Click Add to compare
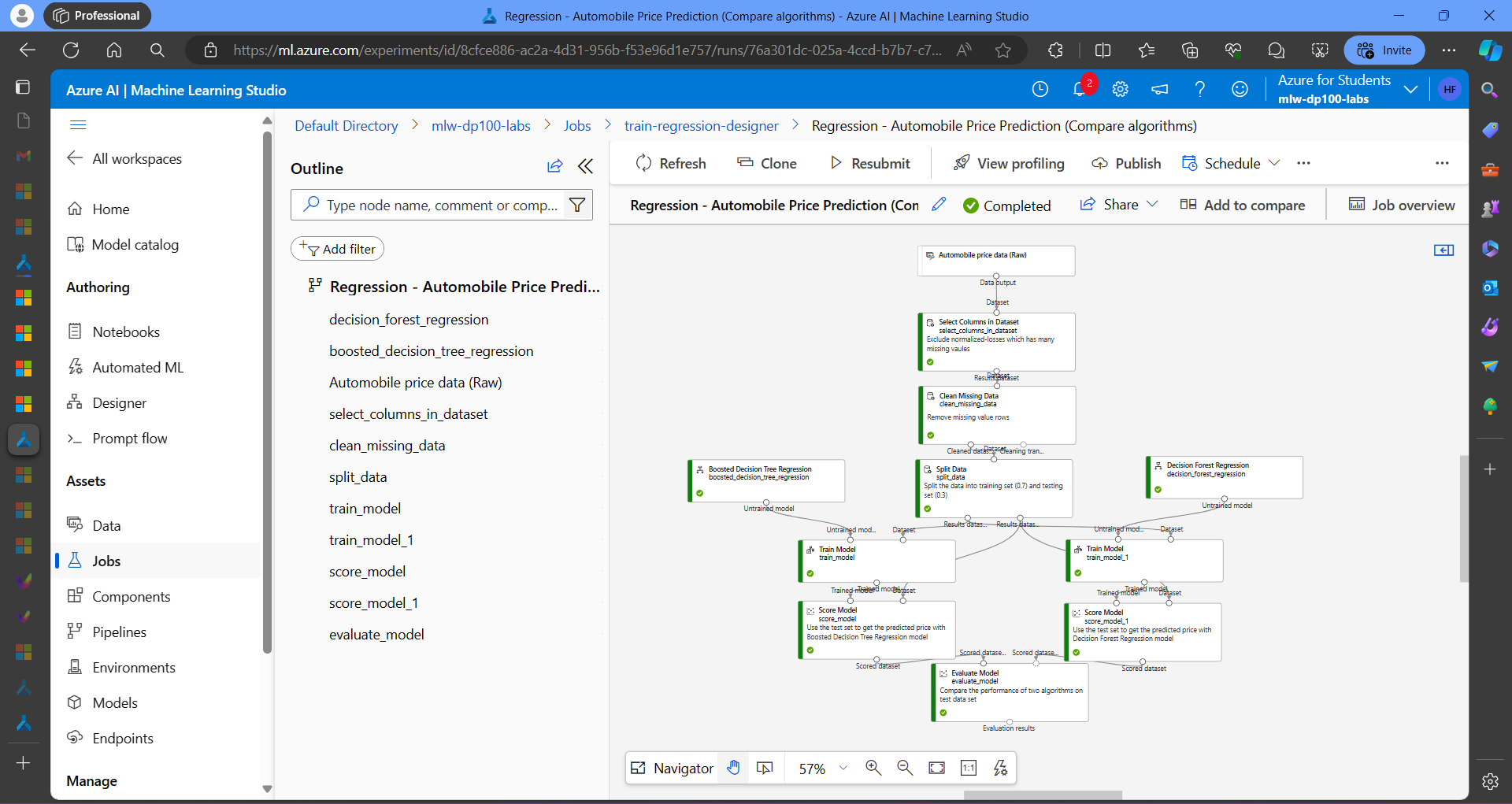The image size is (1512, 804). (x=1242, y=205)
